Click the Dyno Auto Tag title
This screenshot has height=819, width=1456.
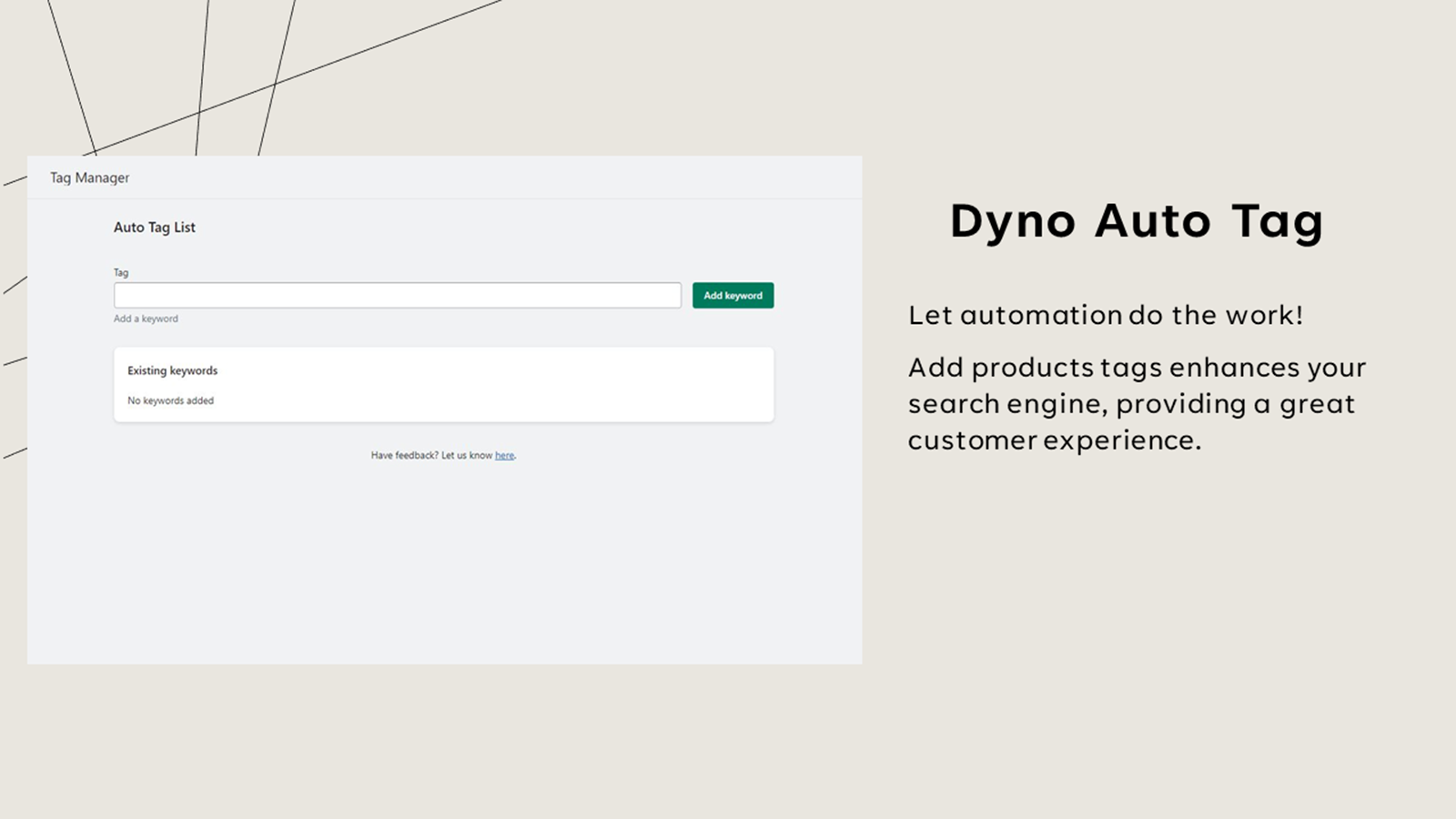click(x=1136, y=222)
